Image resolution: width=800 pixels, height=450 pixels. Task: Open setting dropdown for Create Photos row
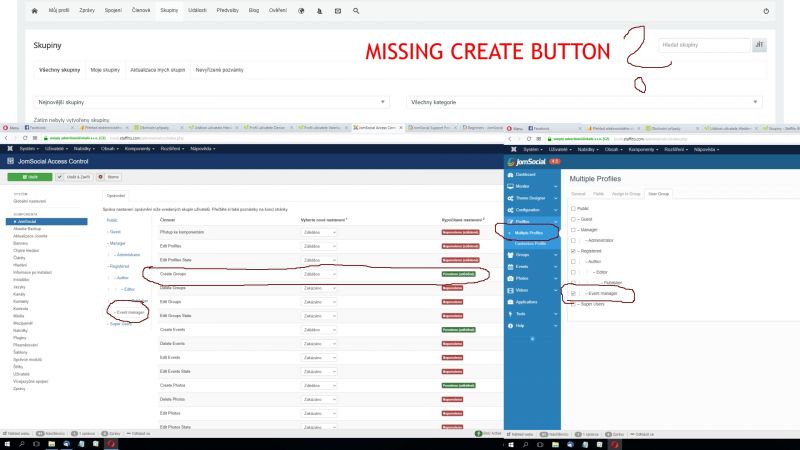pyautogui.click(x=319, y=385)
